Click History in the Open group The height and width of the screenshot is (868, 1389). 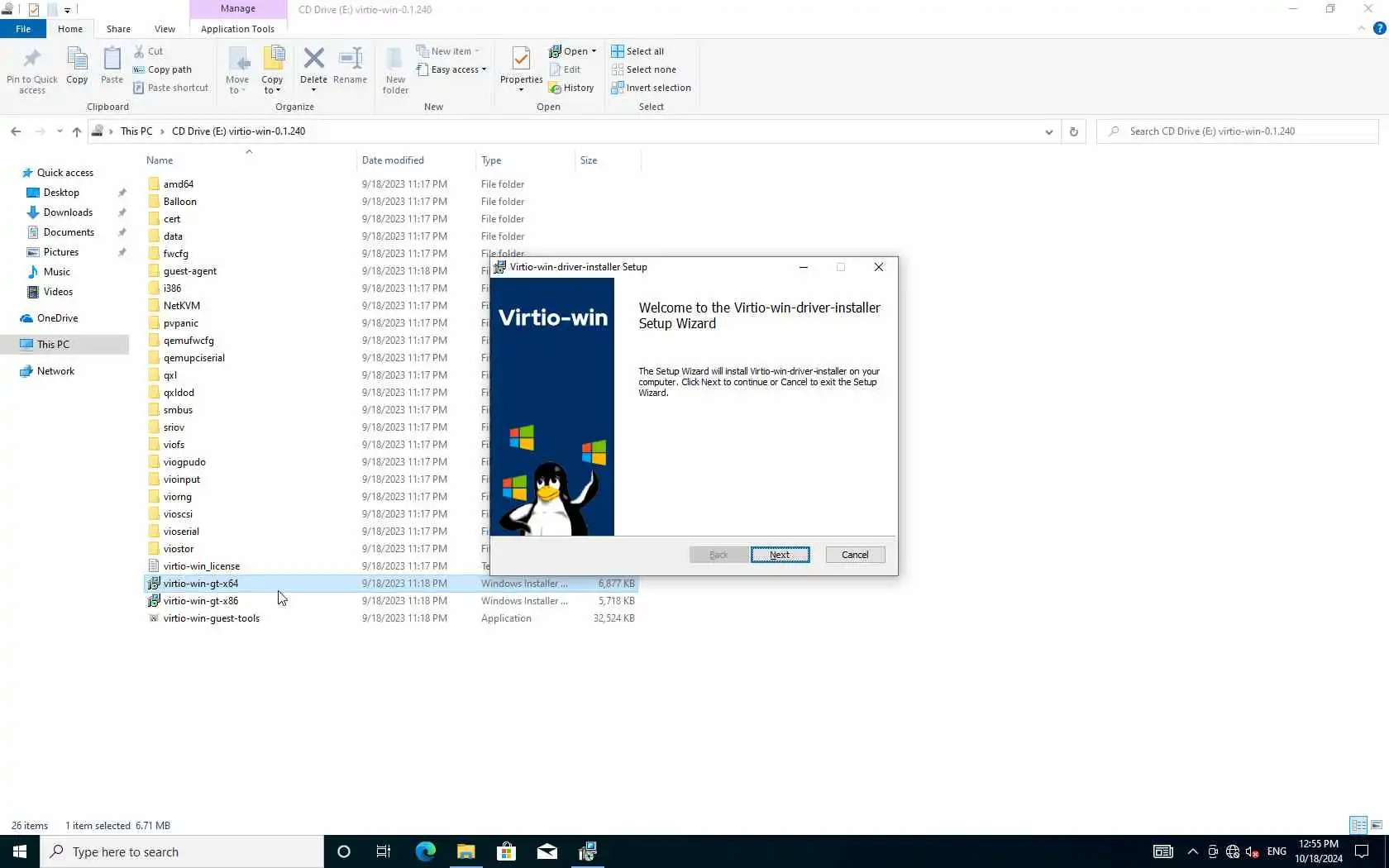571,88
